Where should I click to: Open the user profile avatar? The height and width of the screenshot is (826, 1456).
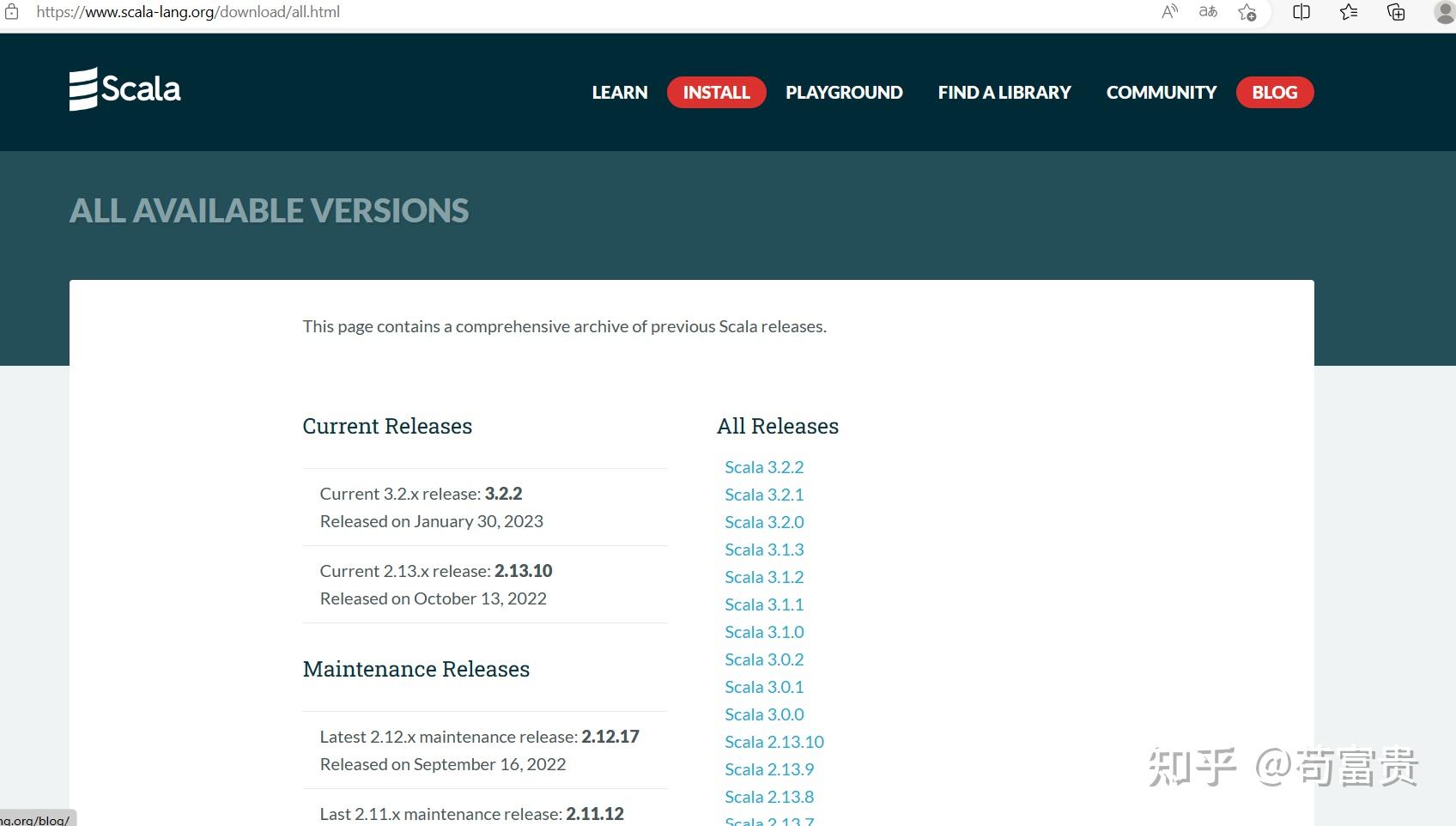[1446, 12]
